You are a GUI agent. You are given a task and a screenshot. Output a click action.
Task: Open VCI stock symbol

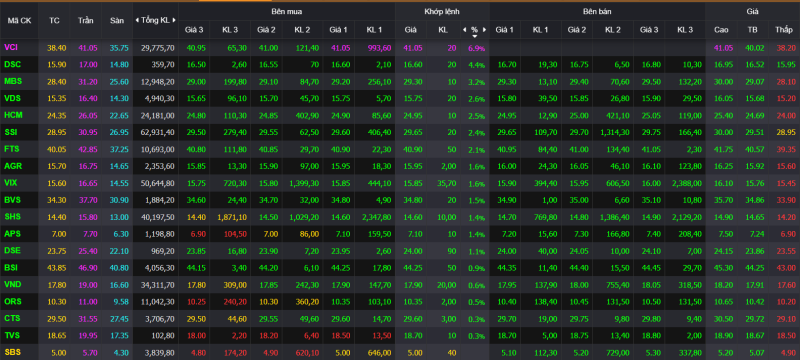(x=11, y=47)
